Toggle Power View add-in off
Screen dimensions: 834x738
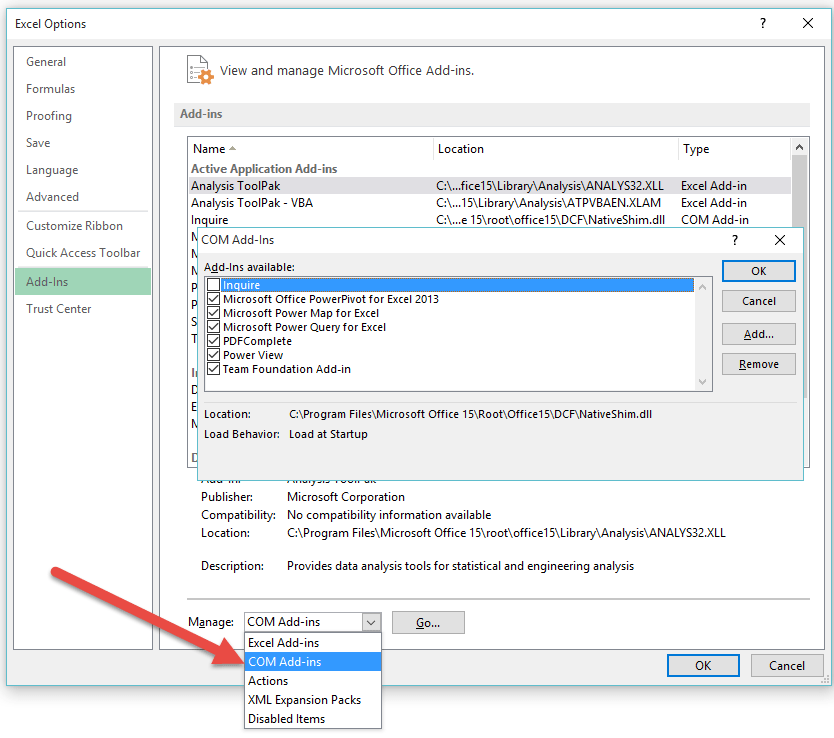[x=214, y=355]
